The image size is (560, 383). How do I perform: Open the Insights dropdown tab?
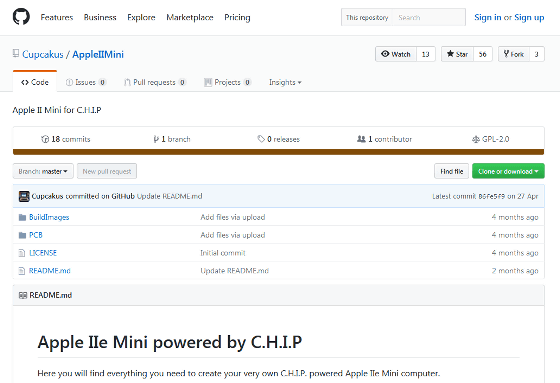tap(285, 82)
